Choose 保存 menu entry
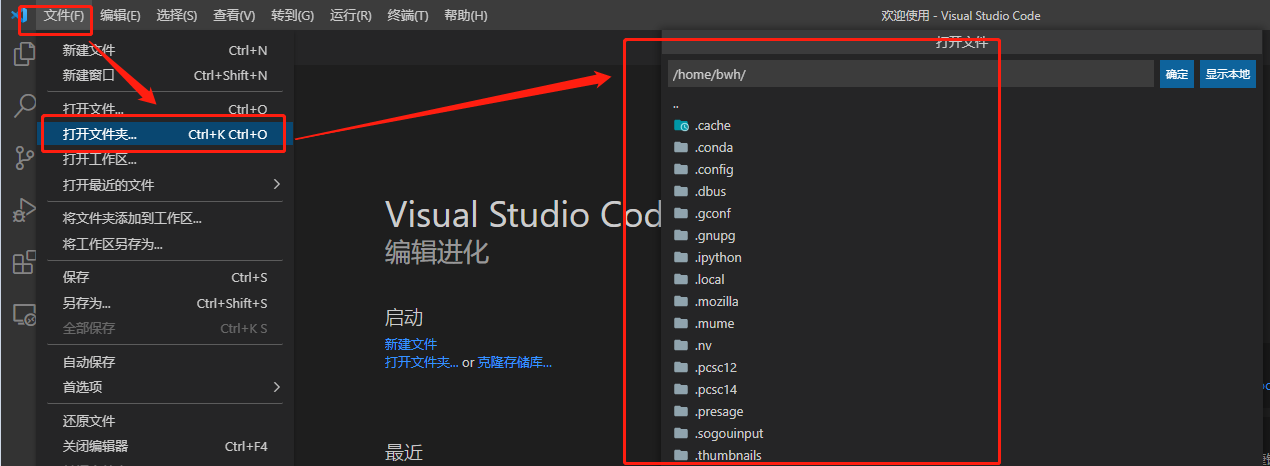The width and height of the screenshot is (1270, 466). pos(164,277)
